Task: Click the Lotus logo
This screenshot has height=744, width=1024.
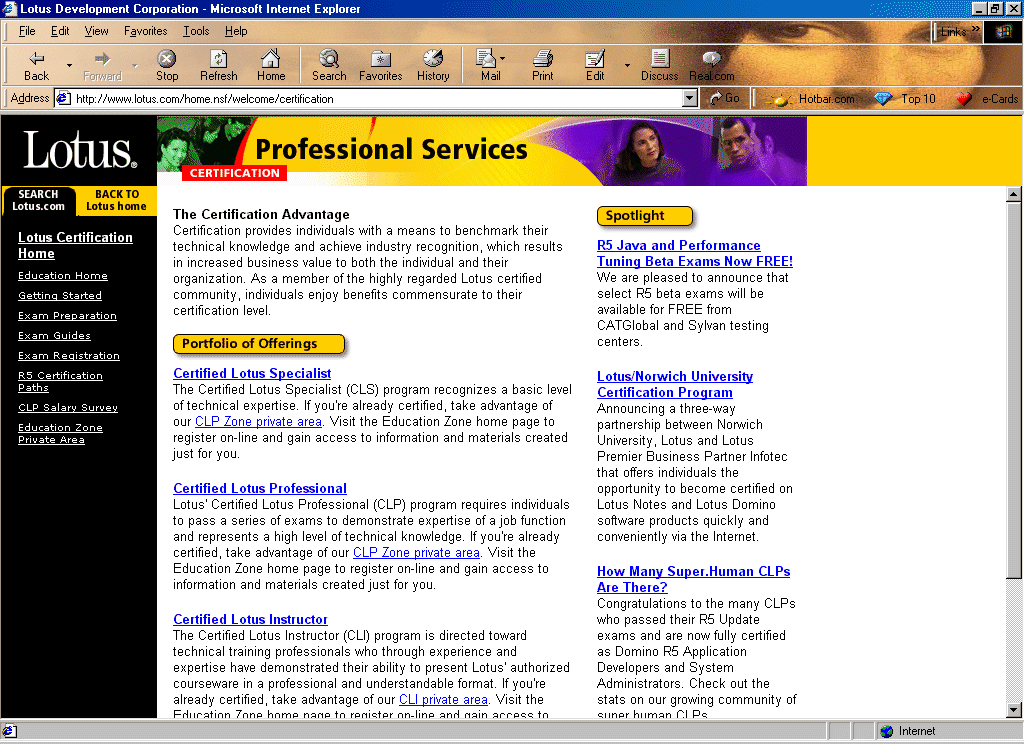Action: point(80,150)
